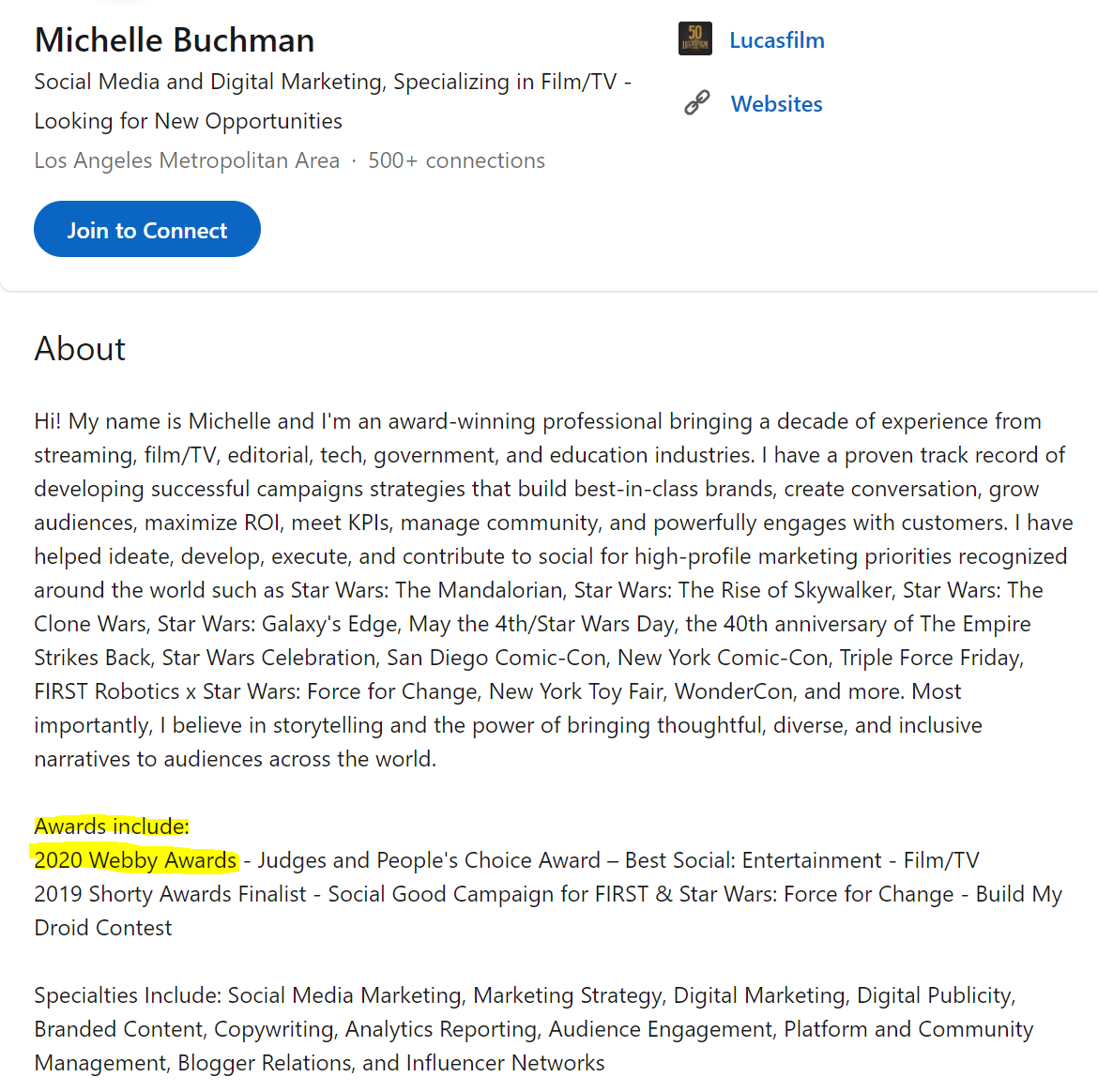Click the Join to Connect button

147,229
